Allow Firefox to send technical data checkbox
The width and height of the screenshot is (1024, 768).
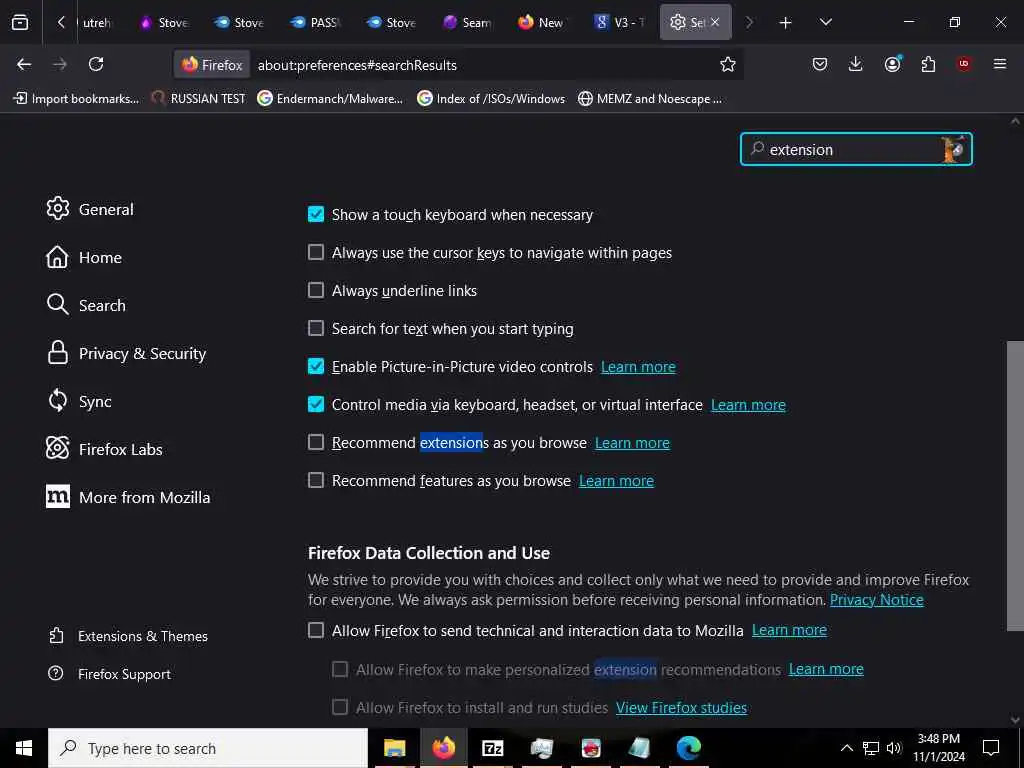coord(316,630)
